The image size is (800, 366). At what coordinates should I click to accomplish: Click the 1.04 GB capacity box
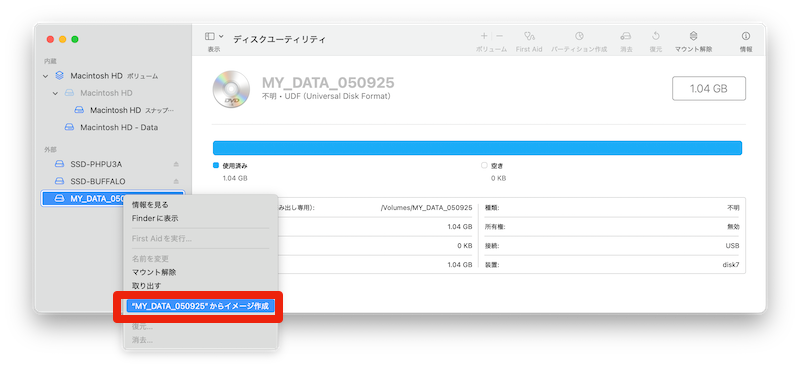709,88
